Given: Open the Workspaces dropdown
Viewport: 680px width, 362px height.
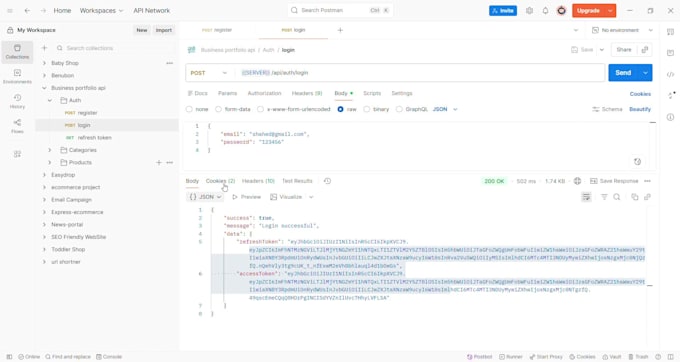Looking at the screenshot, I should click(101, 10).
